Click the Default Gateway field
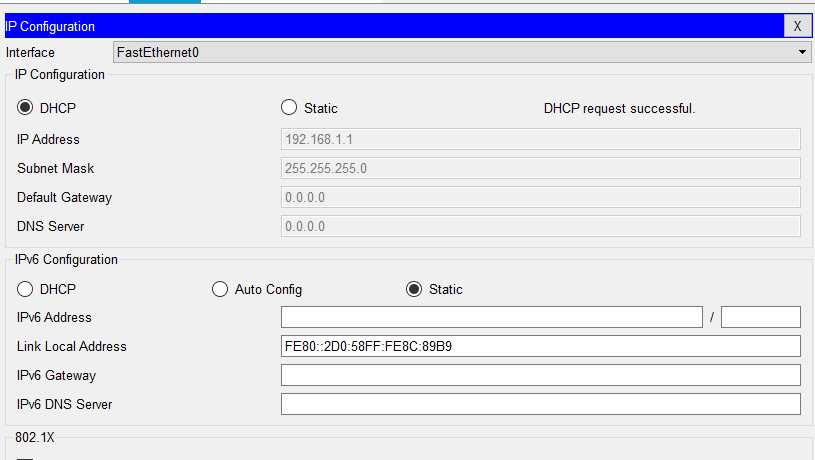815x460 pixels. tap(541, 198)
